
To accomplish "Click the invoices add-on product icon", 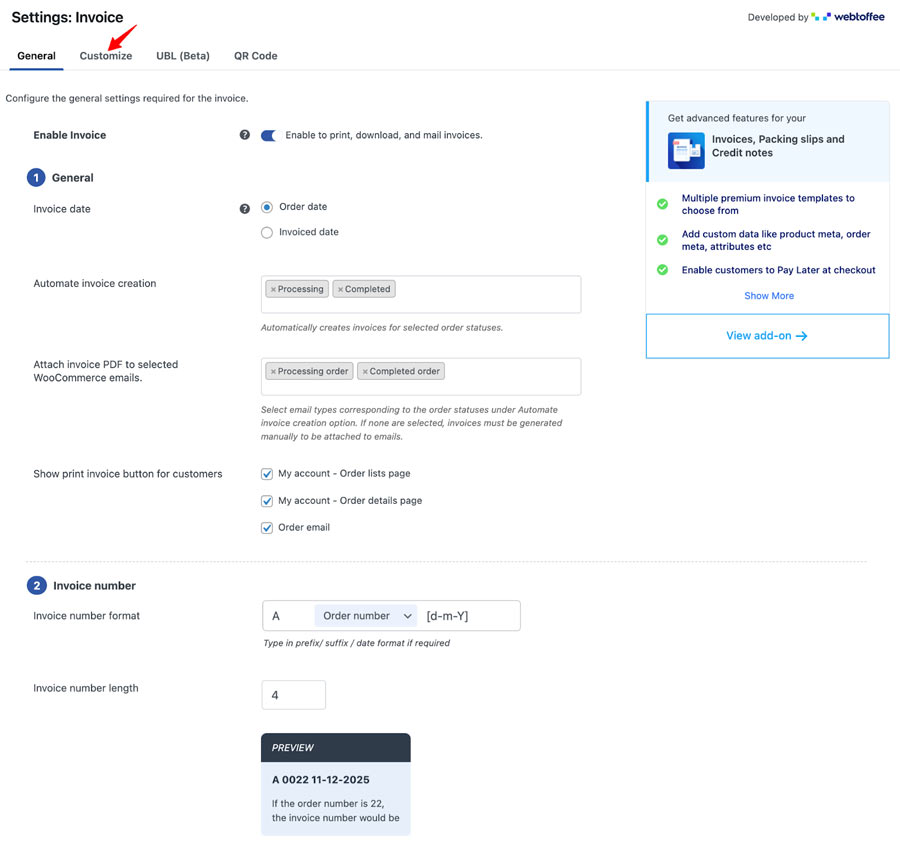I will [686, 150].
